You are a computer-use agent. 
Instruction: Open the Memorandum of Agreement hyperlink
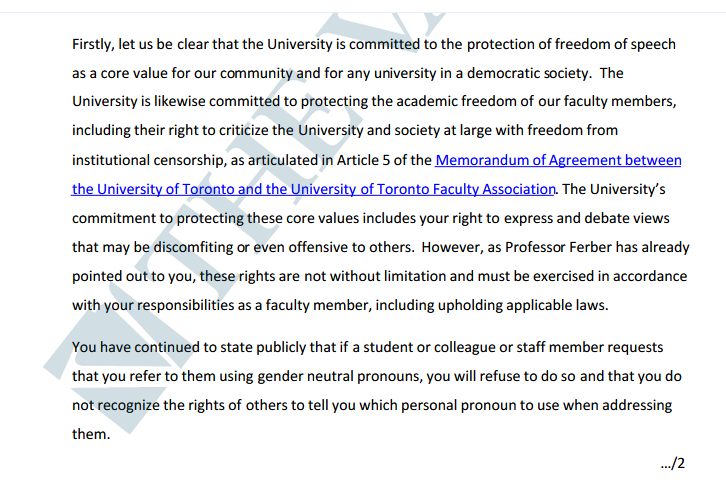pyautogui.click(x=558, y=160)
